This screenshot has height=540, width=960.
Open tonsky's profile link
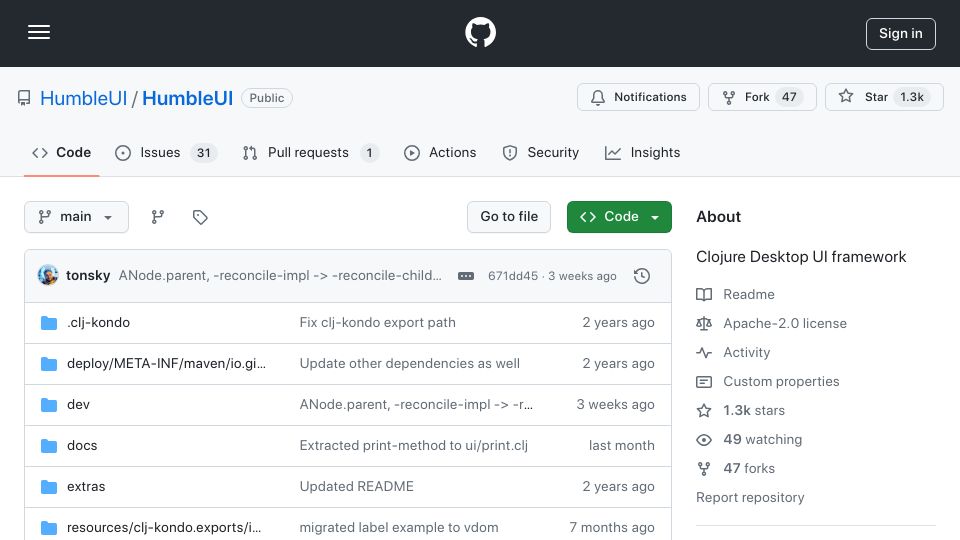pos(88,276)
